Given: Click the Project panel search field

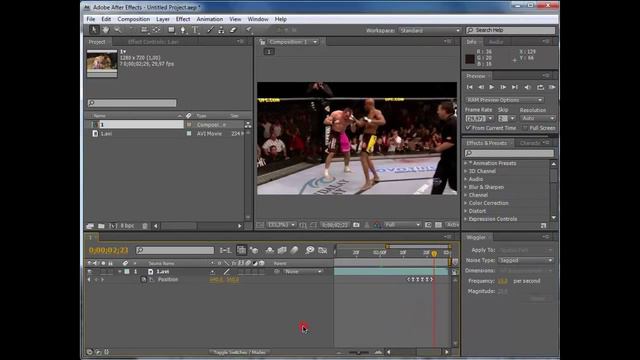Looking at the screenshot, I should pyautogui.click(x=132, y=103).
